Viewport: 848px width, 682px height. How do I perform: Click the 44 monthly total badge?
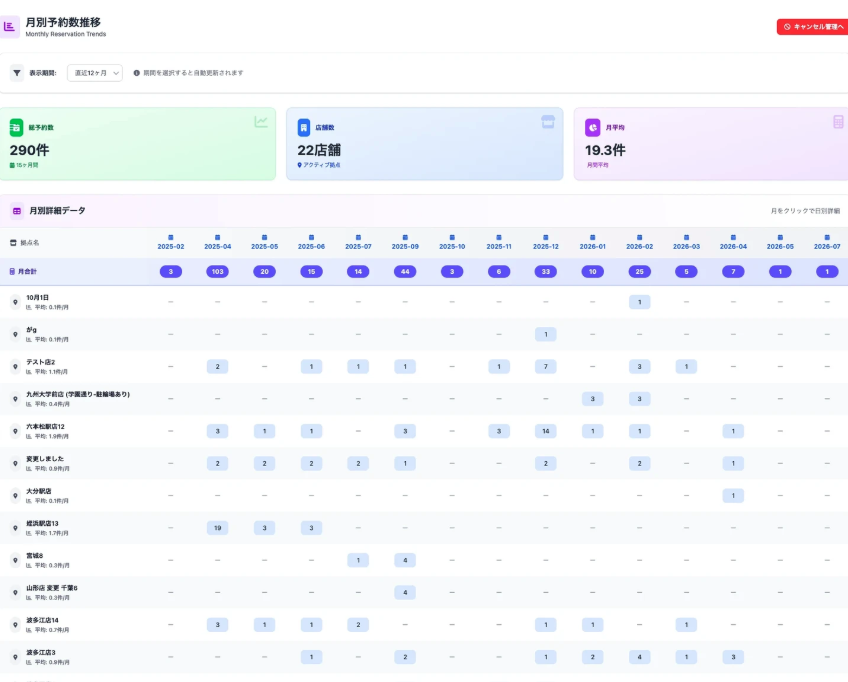pos(405,272)
